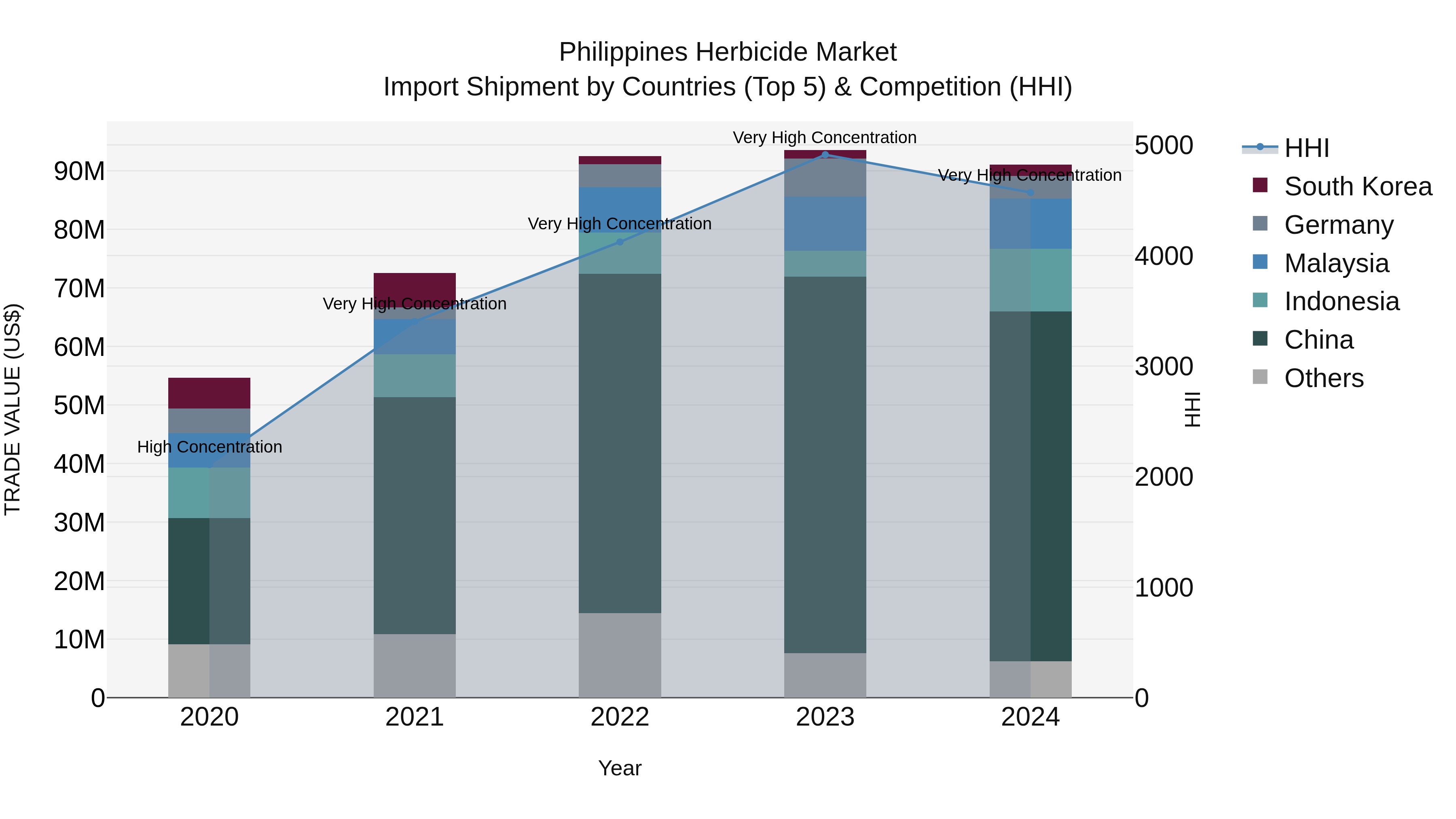Viewport: 1456px width, 819px height.
Task: Click the chart title 'Philippines Herbicide Market'
Action: 728,52
